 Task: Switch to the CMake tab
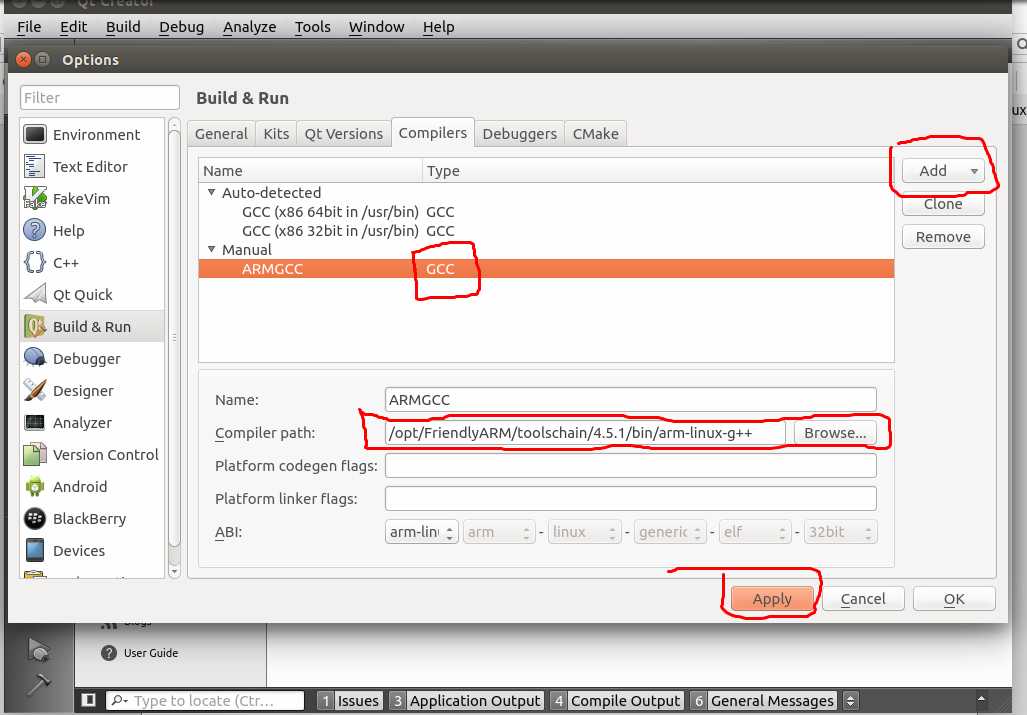595,134
